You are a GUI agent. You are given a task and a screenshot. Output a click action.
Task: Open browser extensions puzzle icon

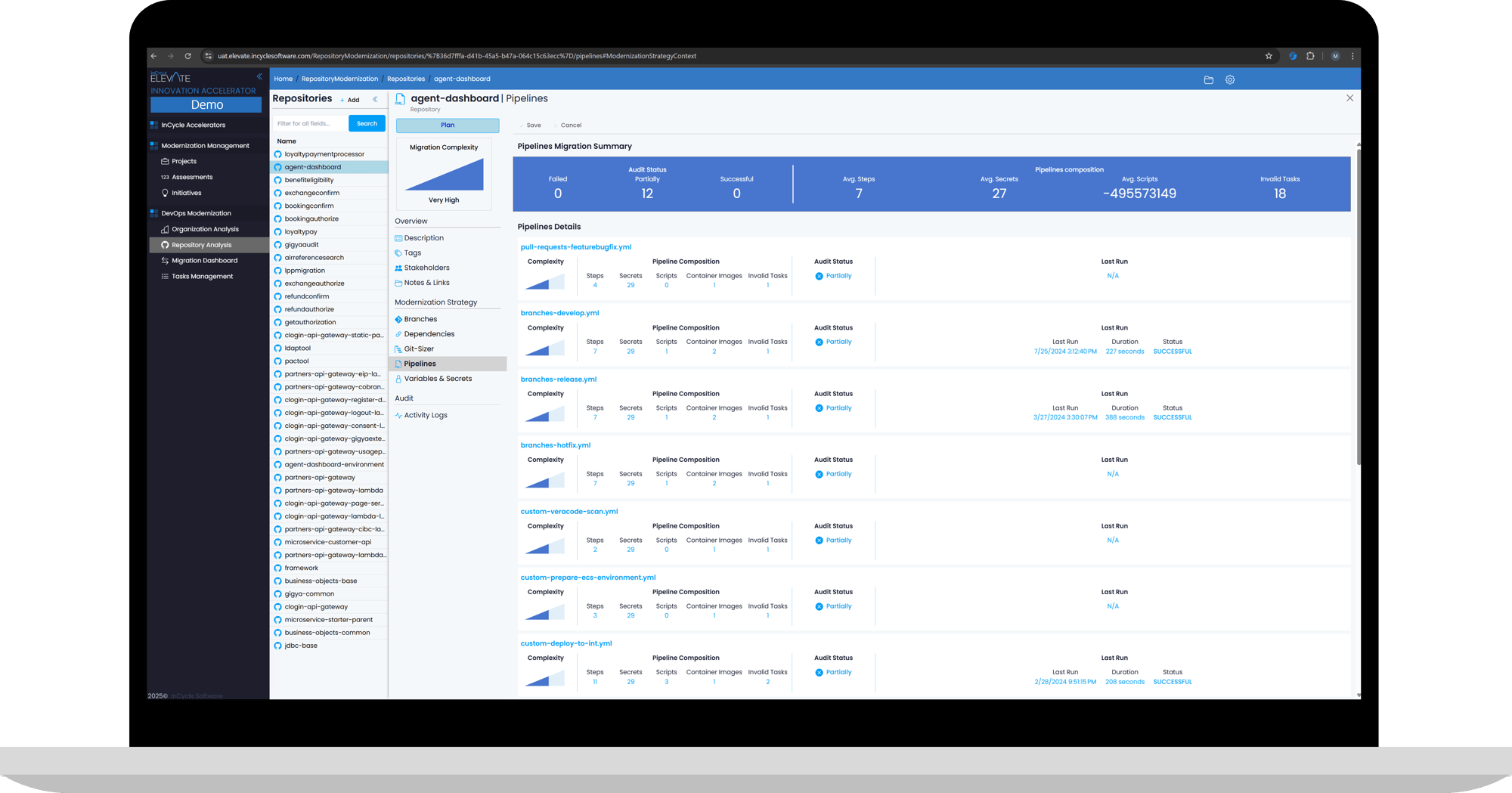click(x=1310, y=56)
